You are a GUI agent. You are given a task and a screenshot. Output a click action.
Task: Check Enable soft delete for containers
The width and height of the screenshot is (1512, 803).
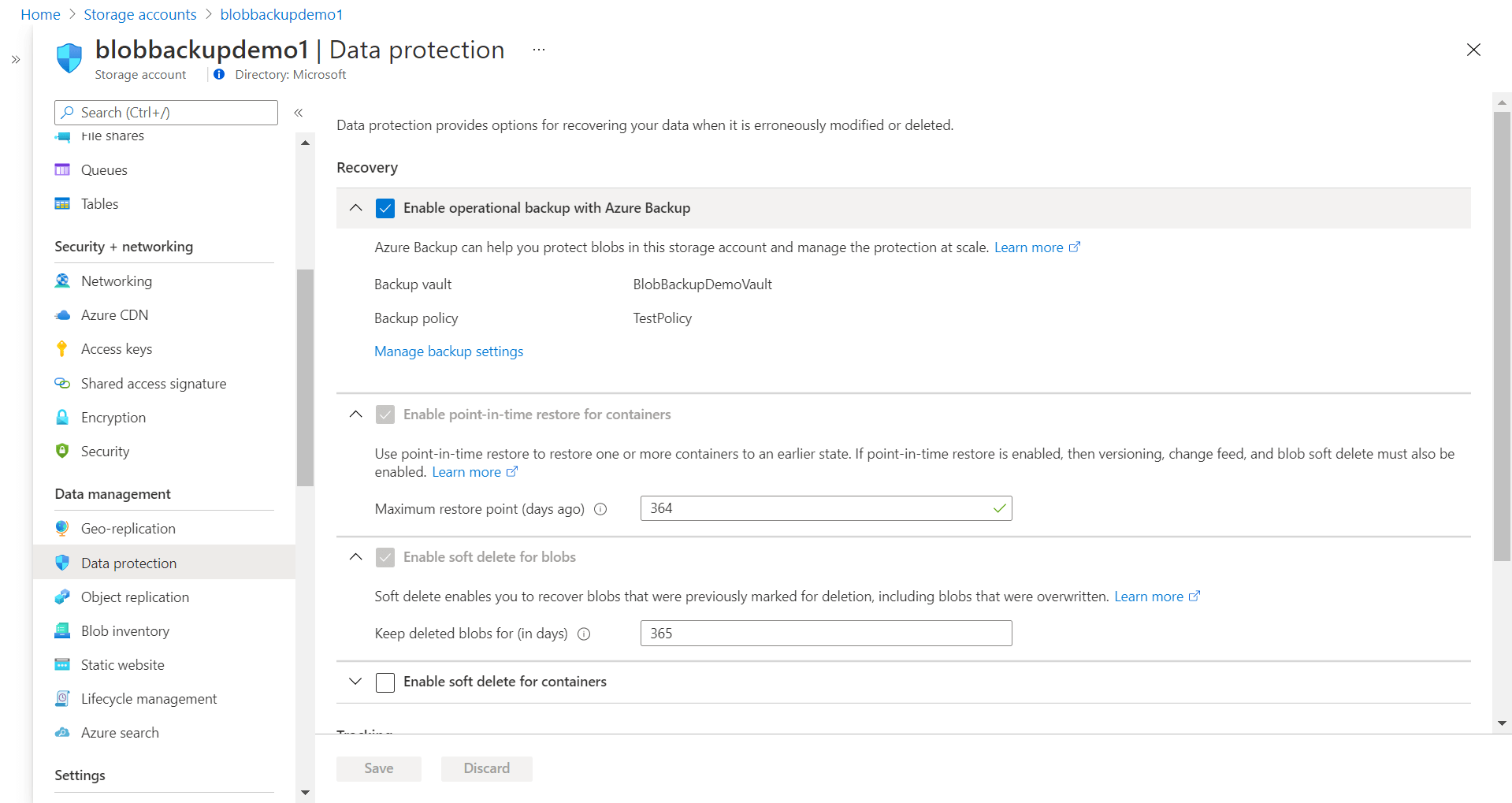385,682
